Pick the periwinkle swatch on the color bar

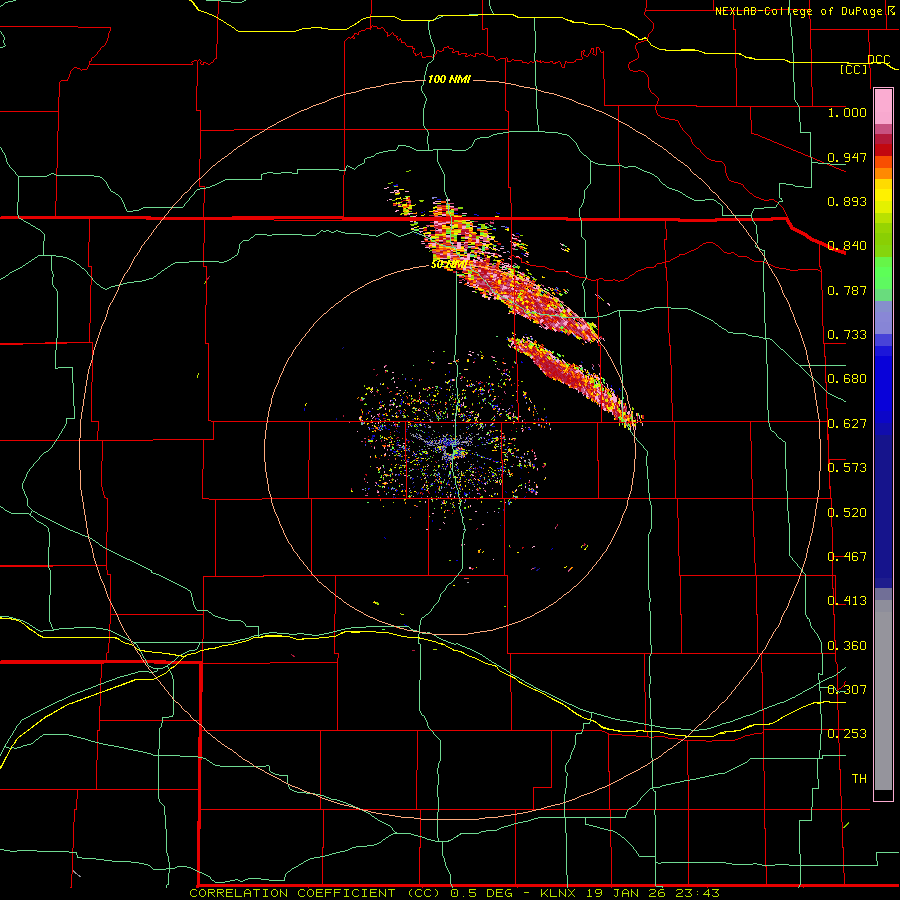[x=883, y=317]
